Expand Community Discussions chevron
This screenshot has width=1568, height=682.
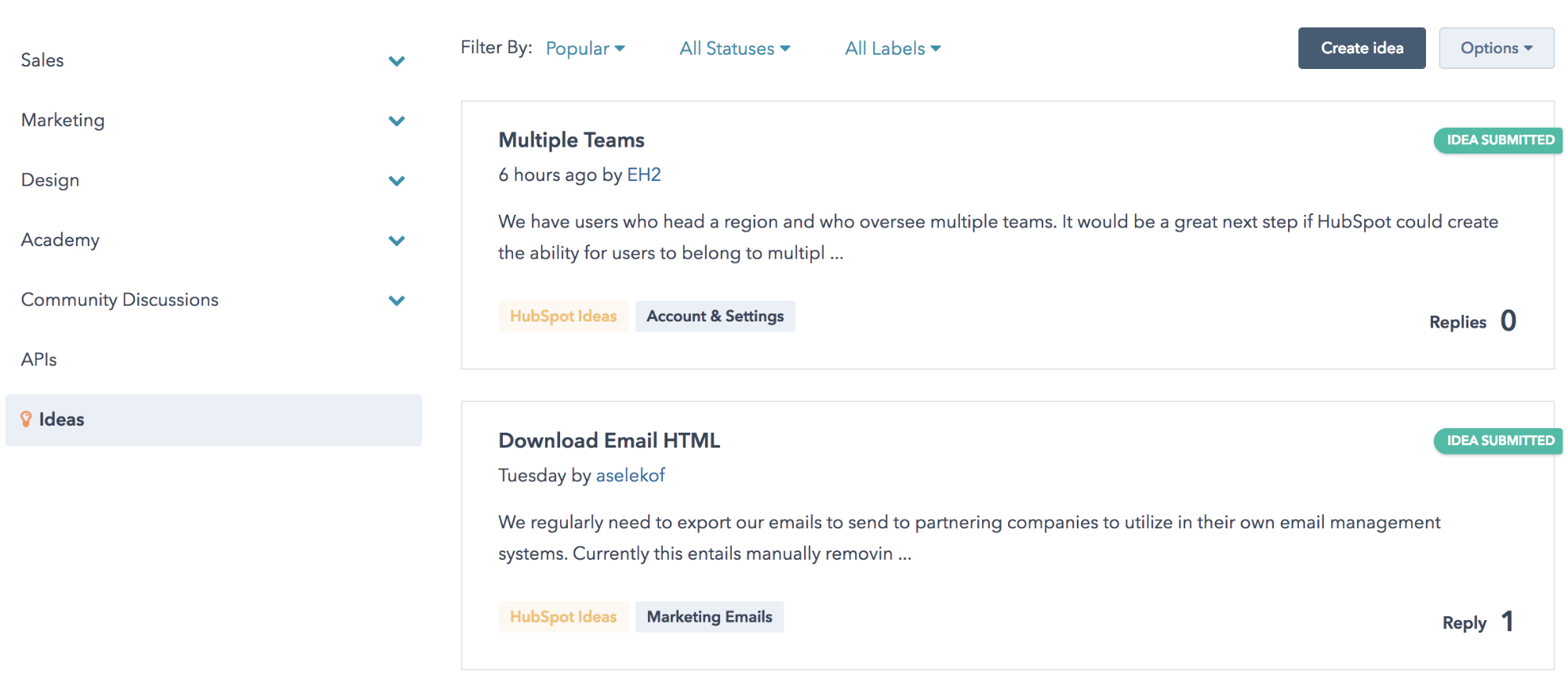[x=397, y=300]
